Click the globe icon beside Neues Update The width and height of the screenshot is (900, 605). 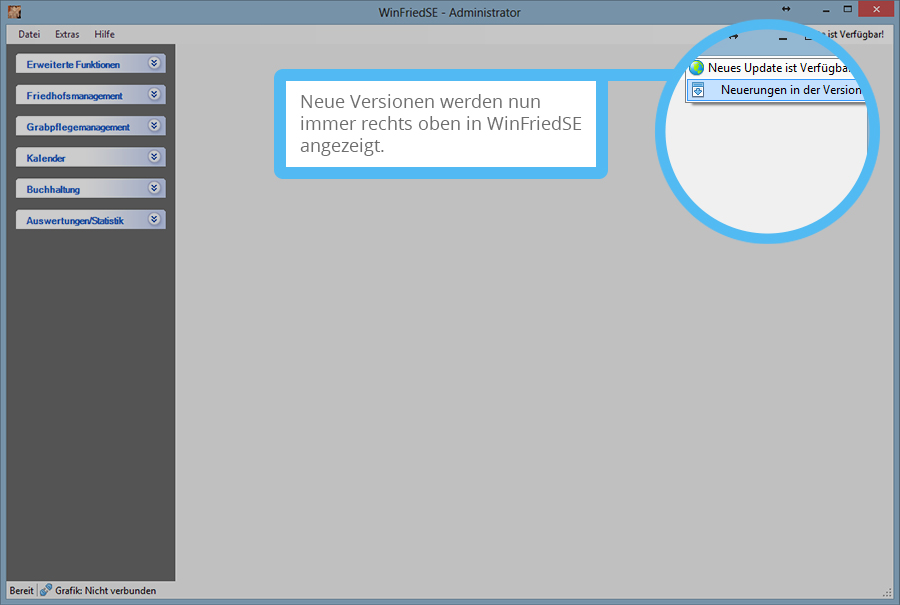[697, 68]
